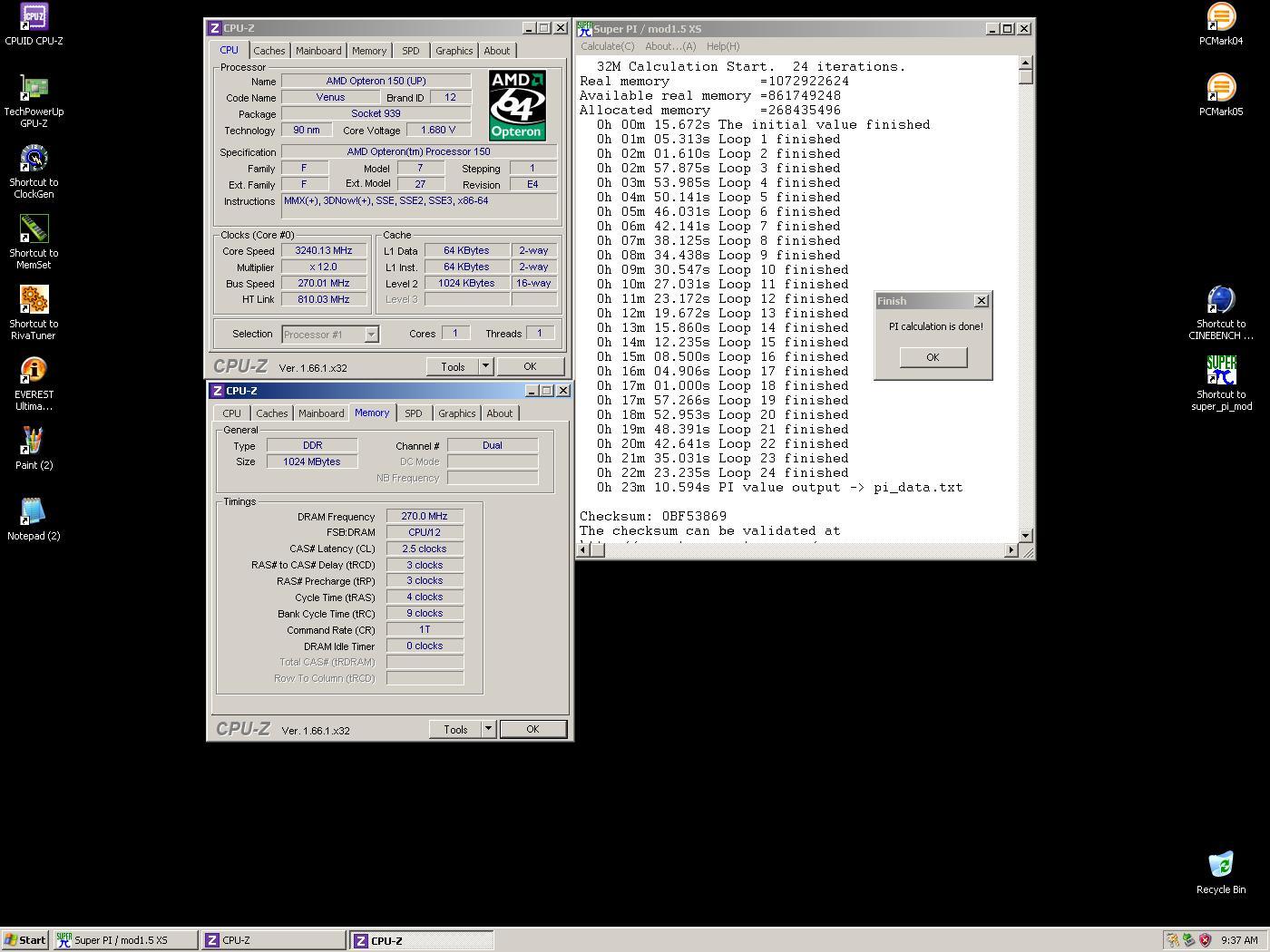The height and width of the screenshot is (952, 1270).
Task: Click DRAM Frequency 270.0 MHz value
Action: pyautogui.click(x=425, y=516)
